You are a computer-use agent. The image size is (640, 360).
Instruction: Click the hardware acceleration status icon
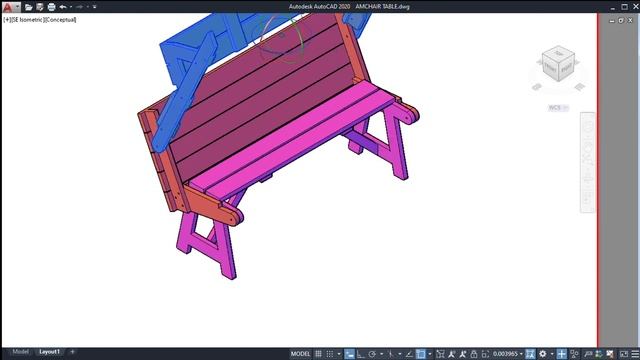tap(599, 354)
